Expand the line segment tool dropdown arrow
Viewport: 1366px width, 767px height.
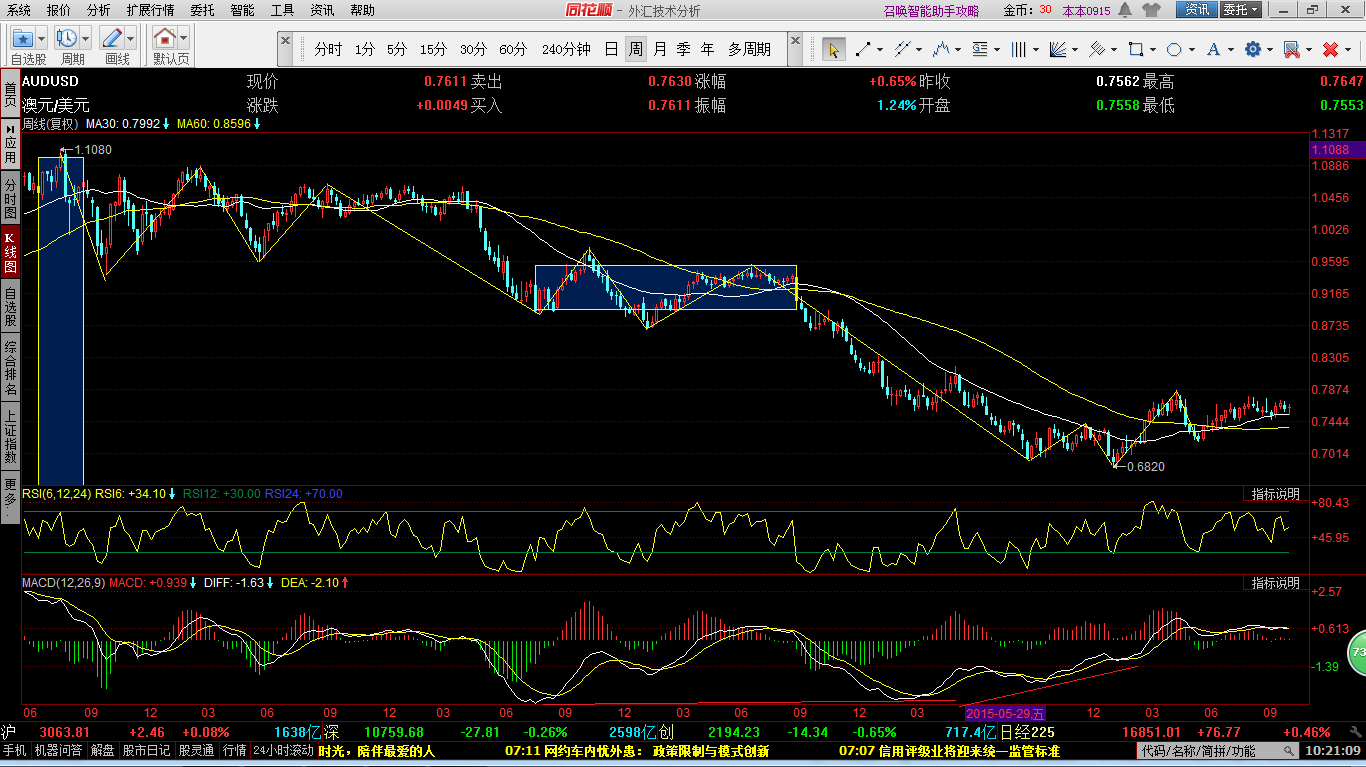(x=879, y=49)
